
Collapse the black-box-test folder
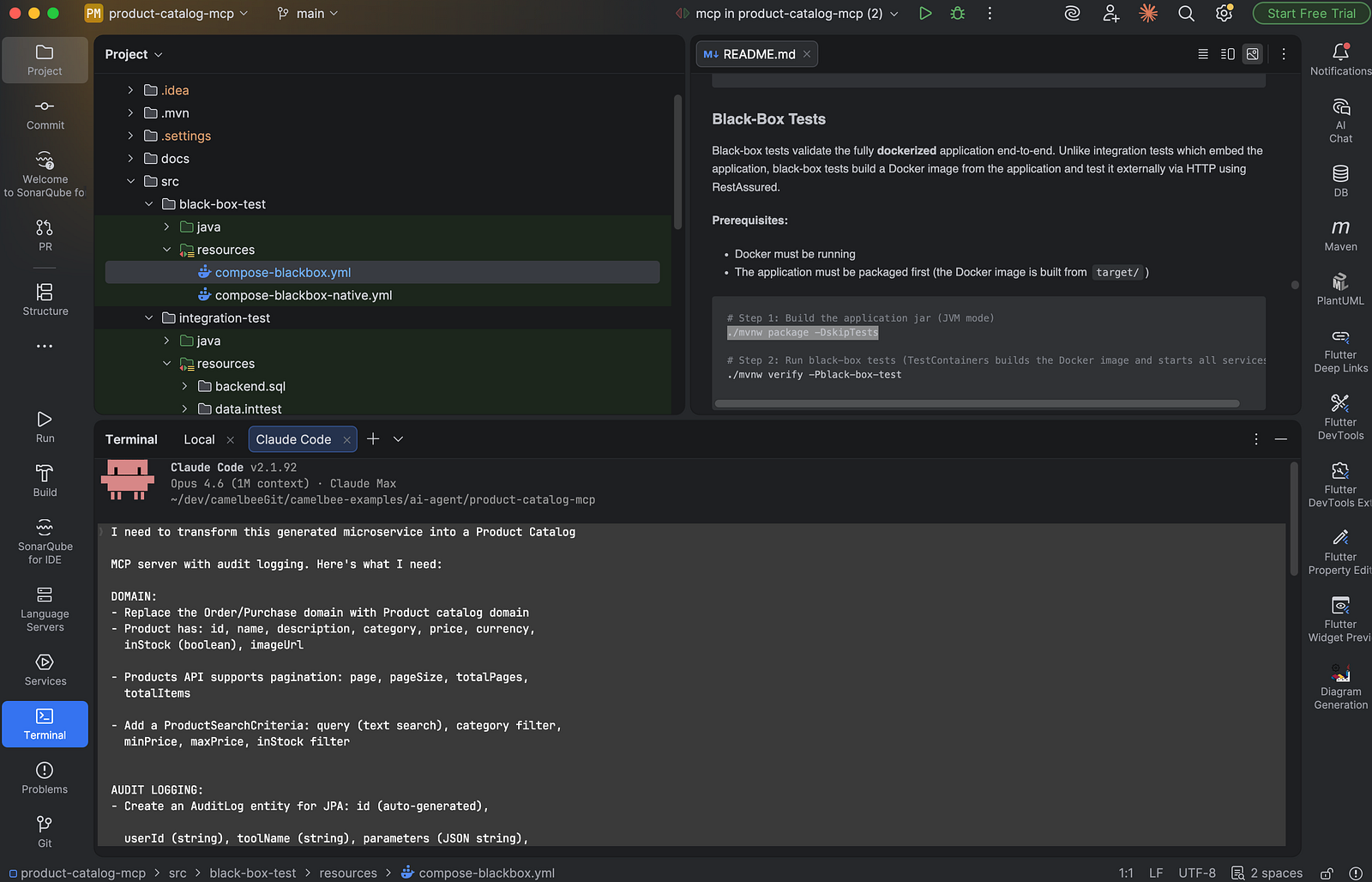pos(148,204)
